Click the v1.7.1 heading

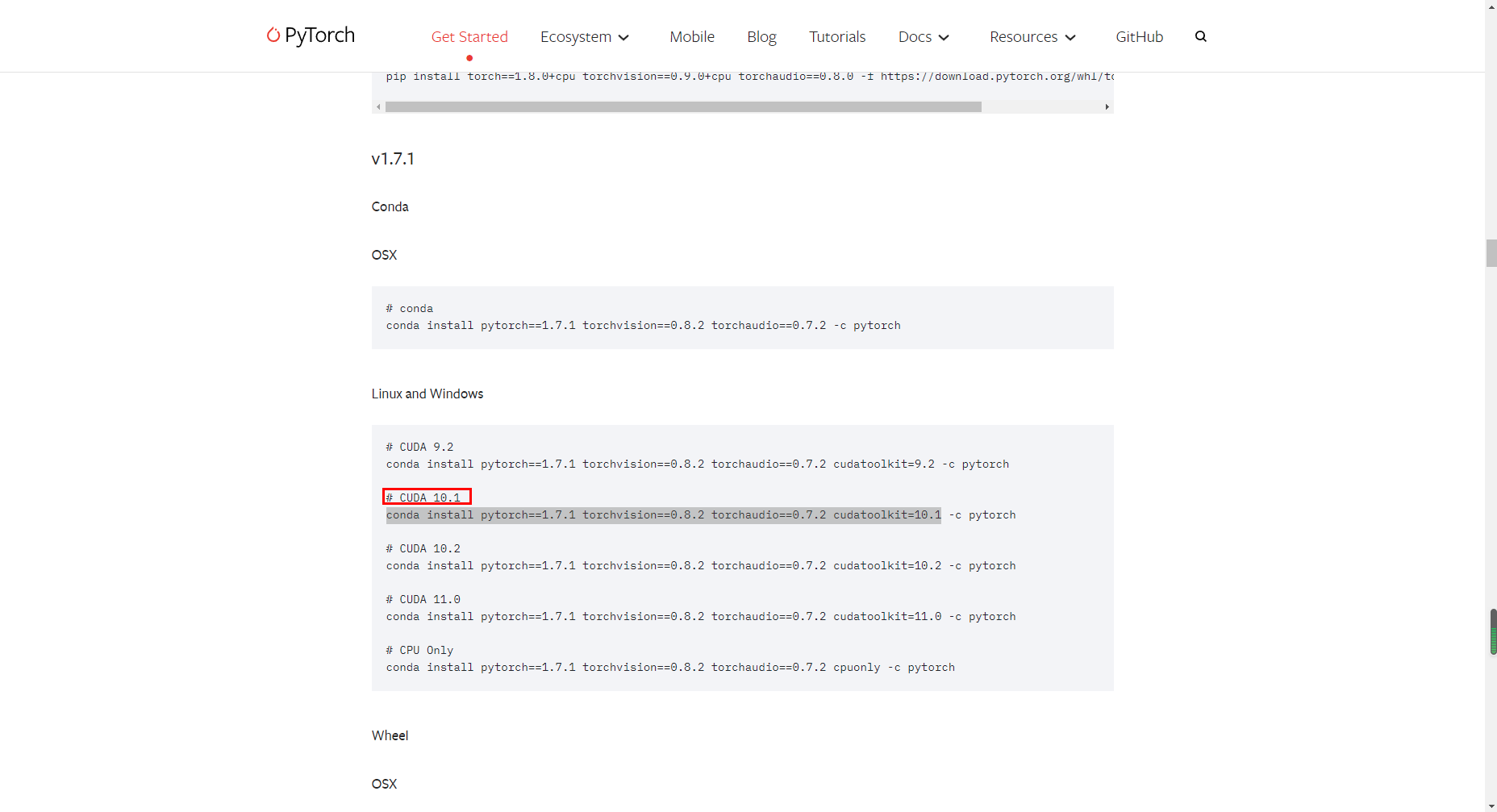393,159
